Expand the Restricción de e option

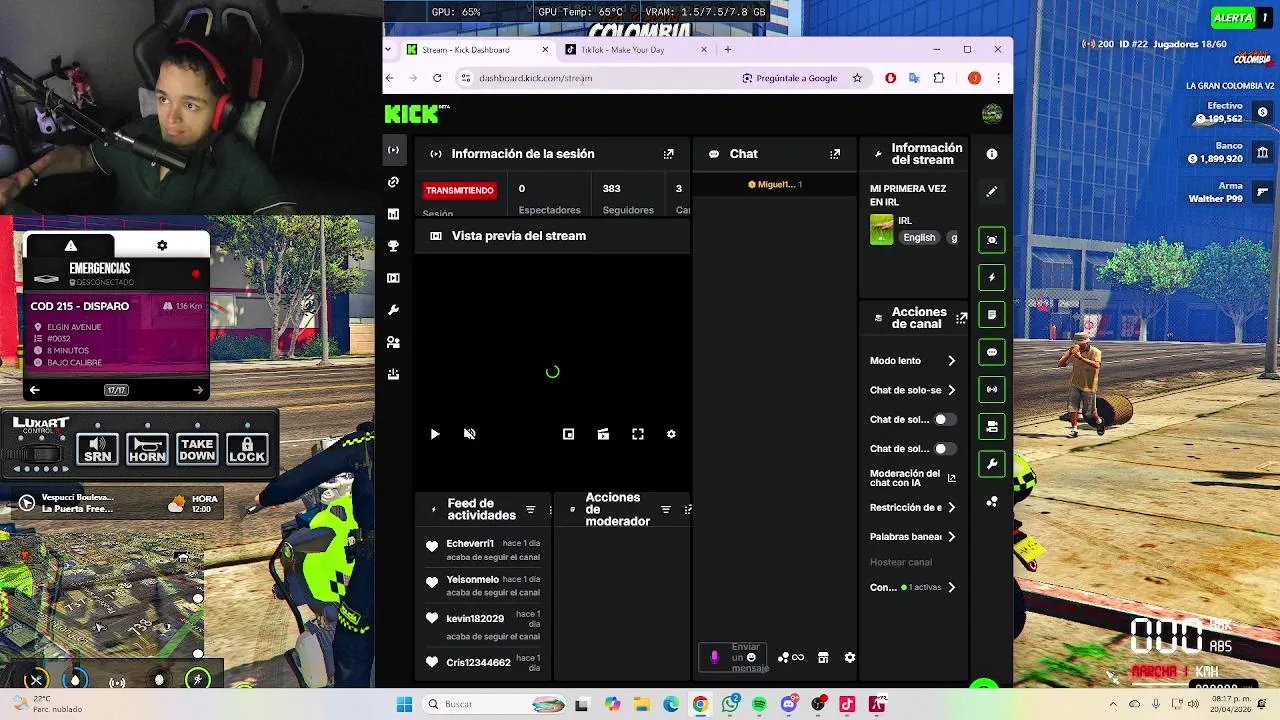coord(951,508)
